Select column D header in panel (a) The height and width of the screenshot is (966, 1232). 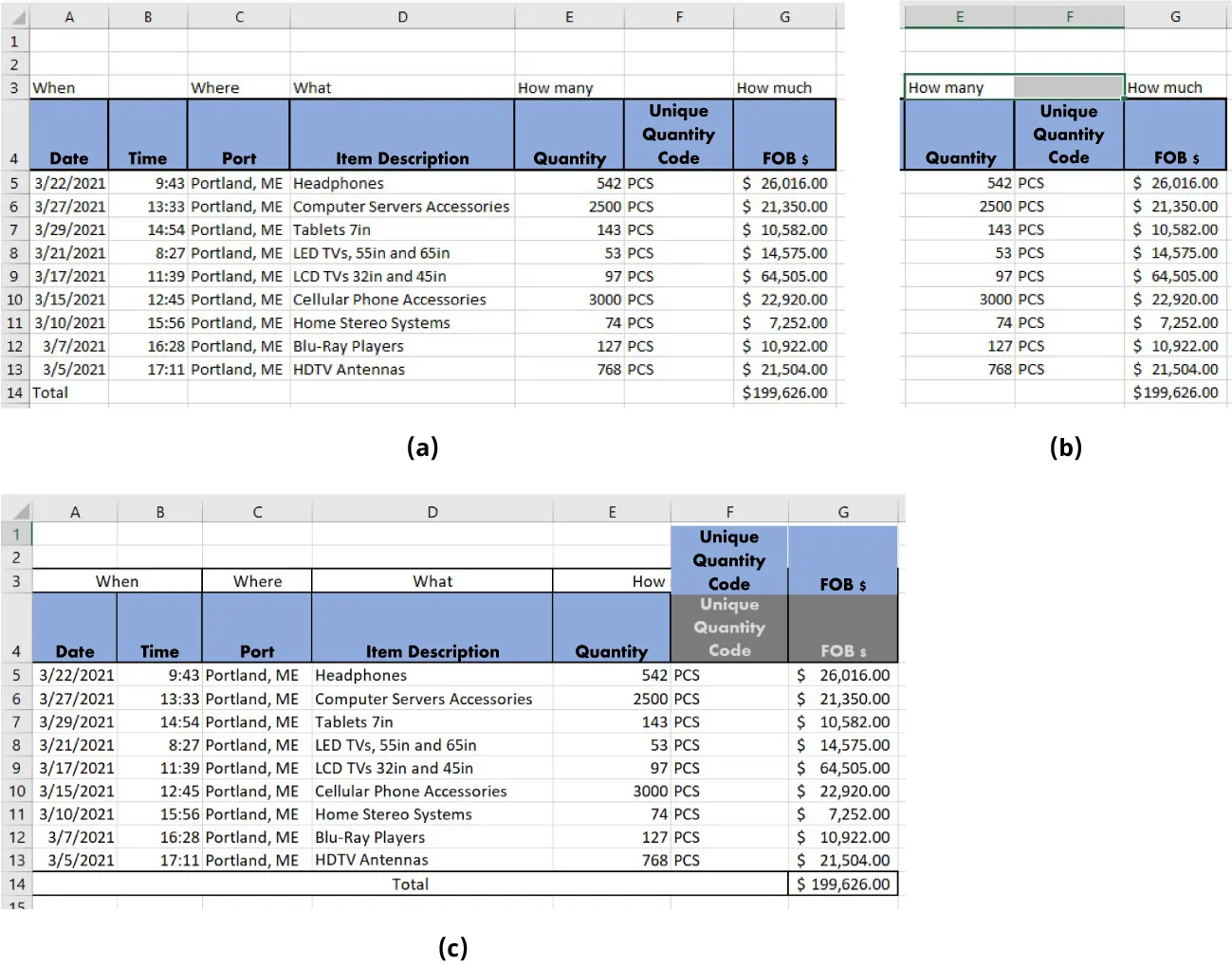pos(402,16)
